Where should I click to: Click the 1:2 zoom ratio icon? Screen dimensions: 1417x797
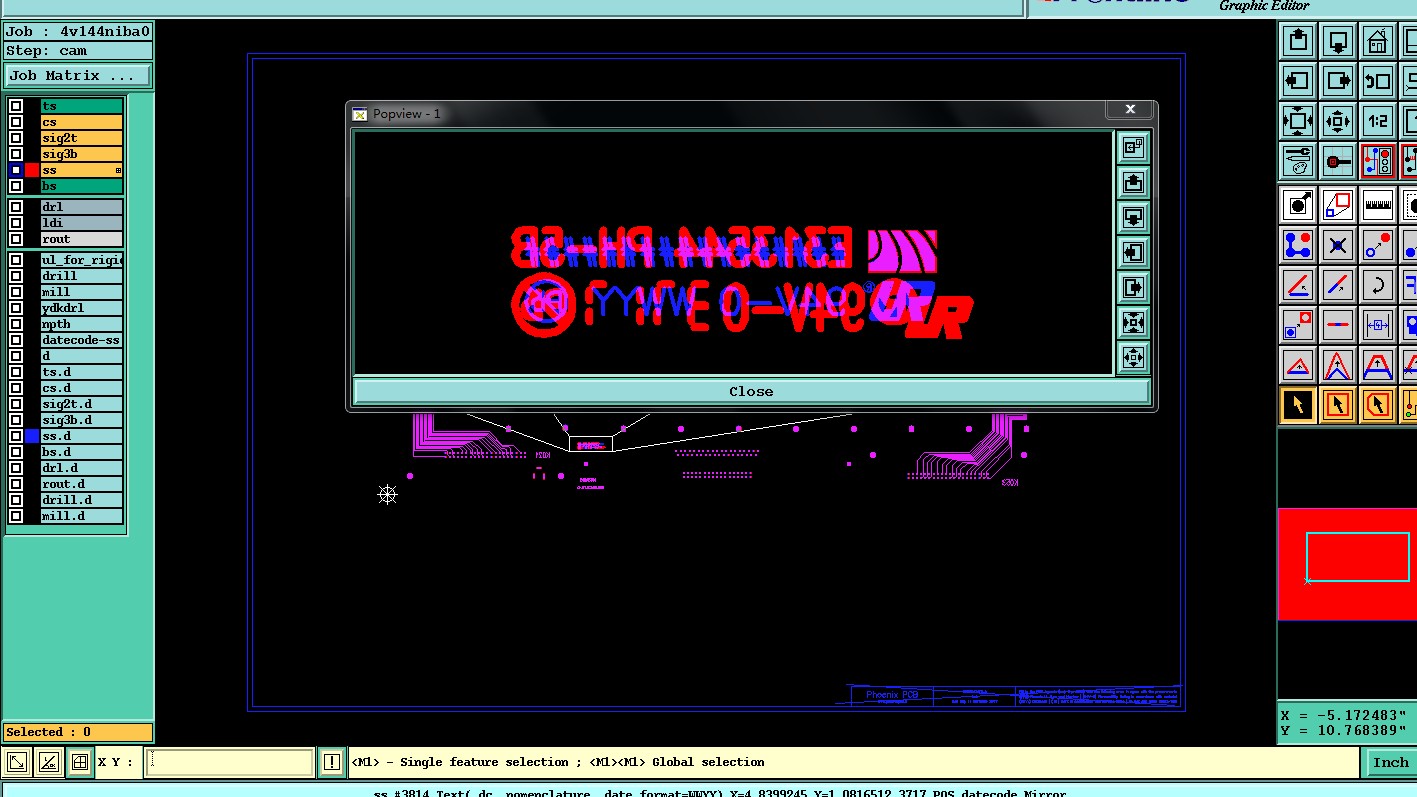pos(1378,121)
